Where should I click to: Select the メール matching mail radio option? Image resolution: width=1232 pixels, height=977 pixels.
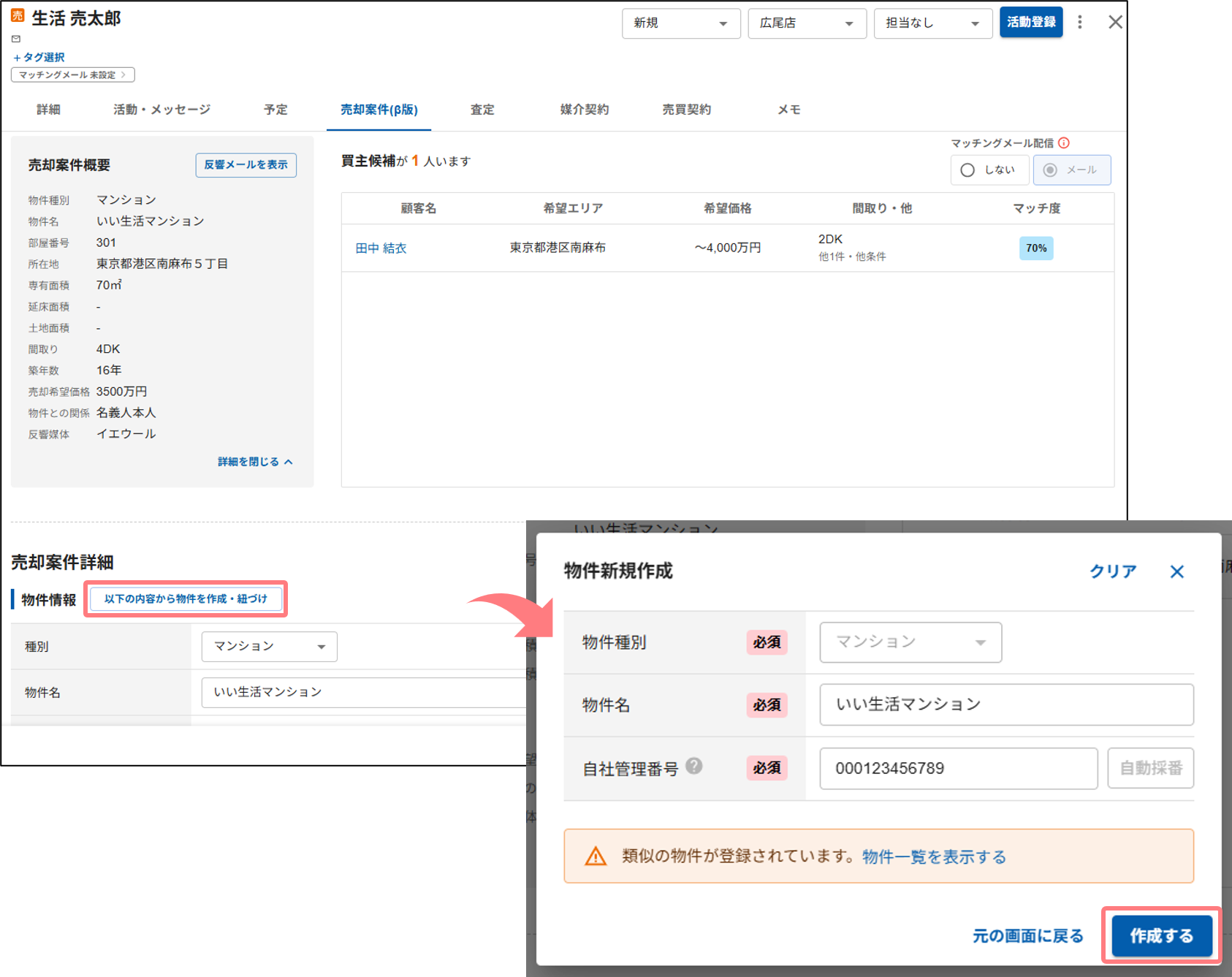click(1072, 170)
